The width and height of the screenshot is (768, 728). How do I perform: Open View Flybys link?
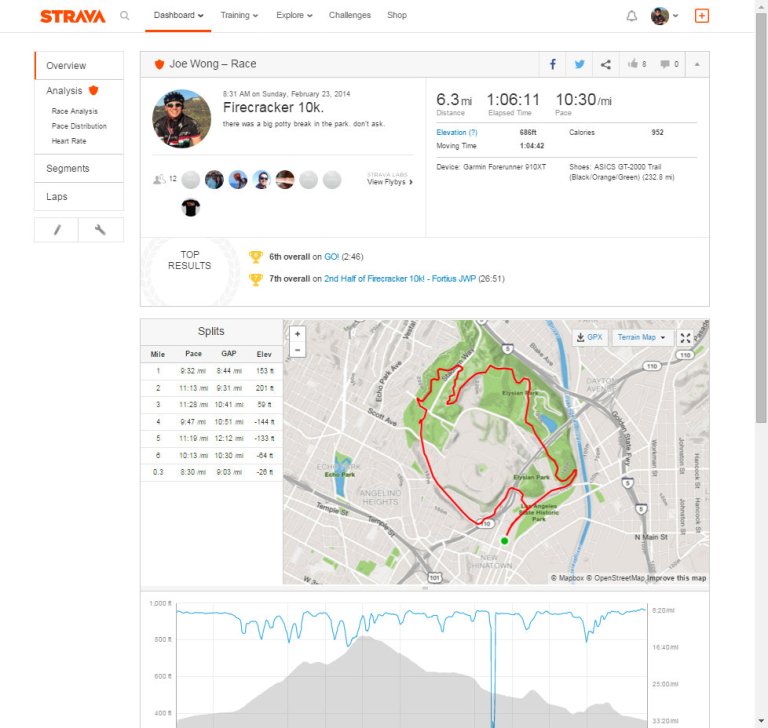(x=389, y=182)
